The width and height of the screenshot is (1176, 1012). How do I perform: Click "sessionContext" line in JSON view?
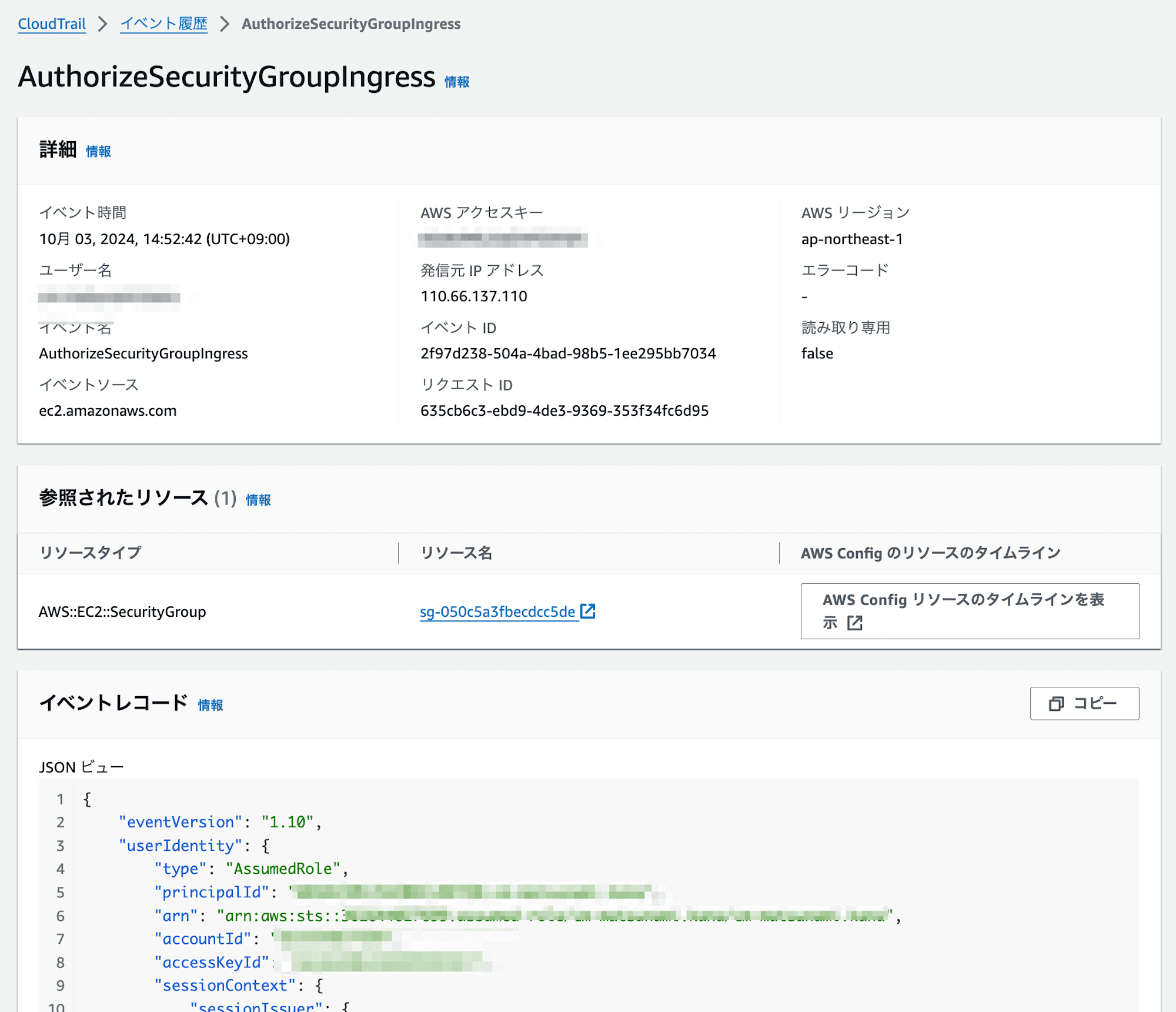tap(238, 986)
